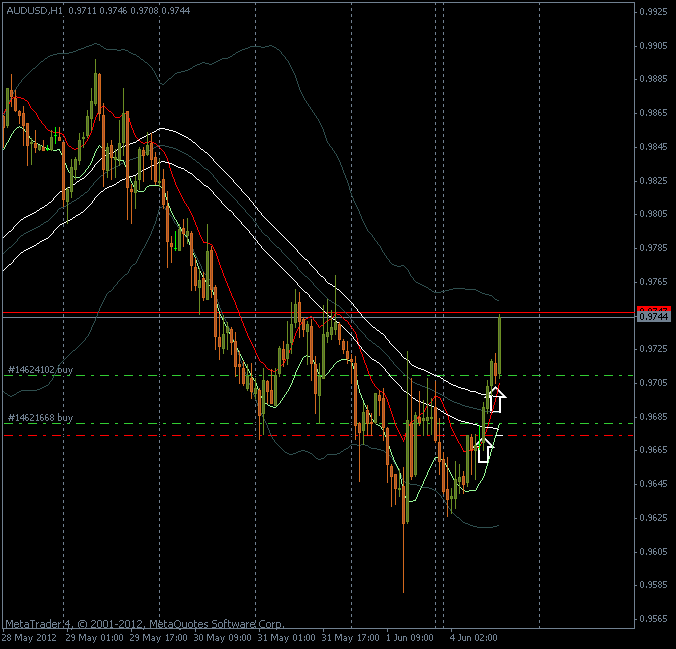
Task: Select the red dashed stop-loss line
Action: [318, 436]
